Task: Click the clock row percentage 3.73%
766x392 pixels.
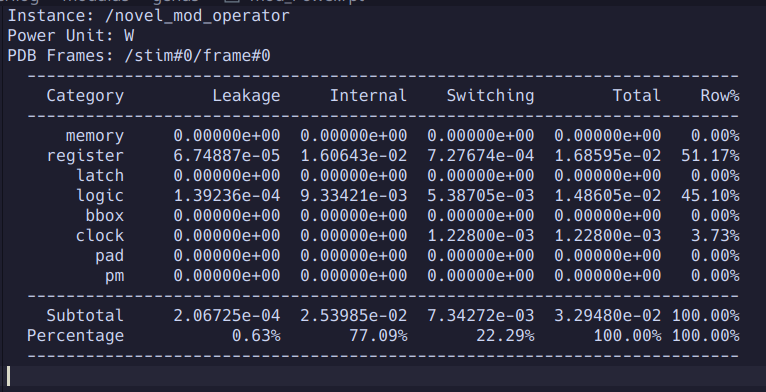Action: 715,236
